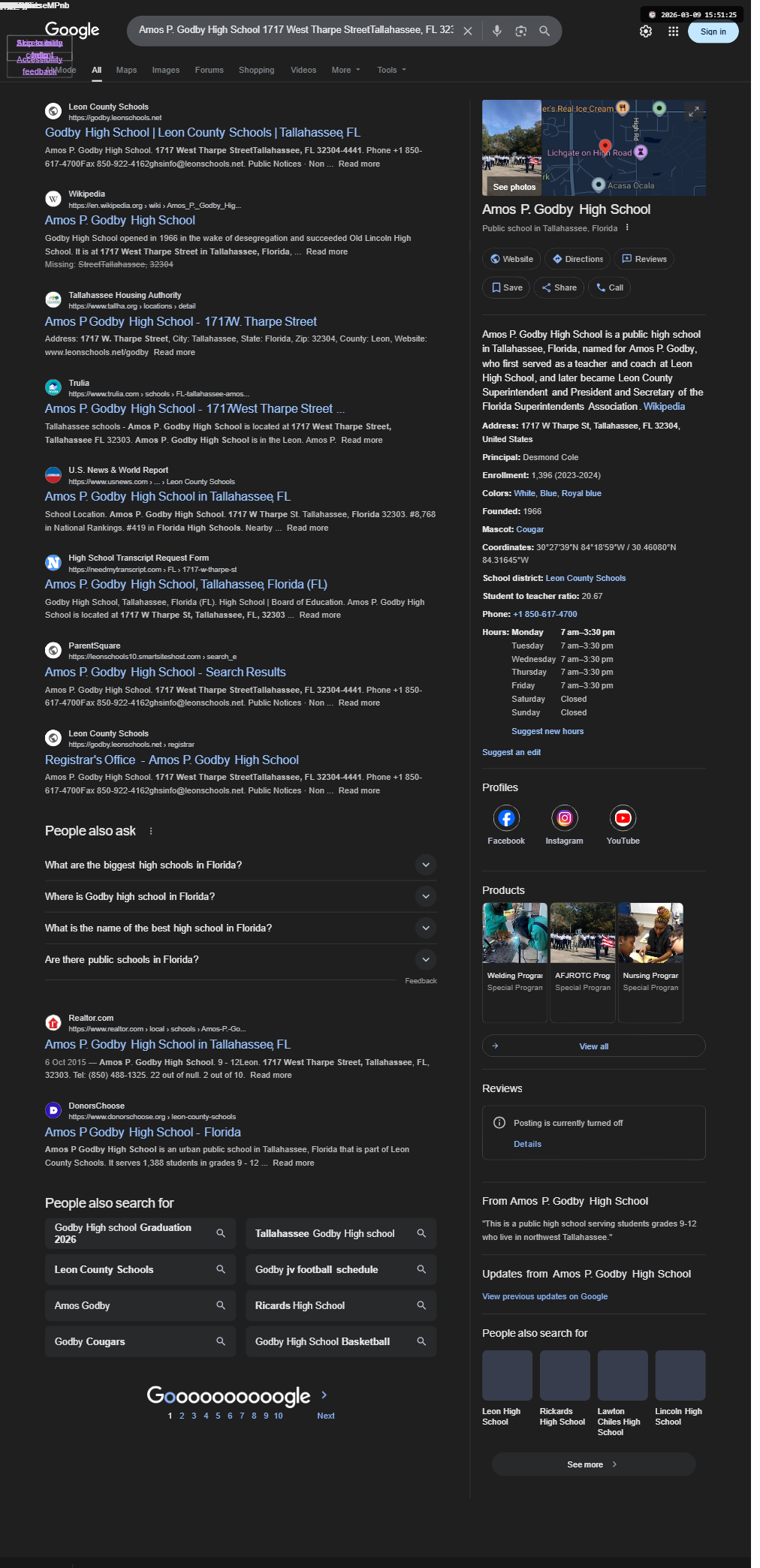Click the red map pin marker
The height and width of the screenshot is (1568, 760).
(605, 146)
